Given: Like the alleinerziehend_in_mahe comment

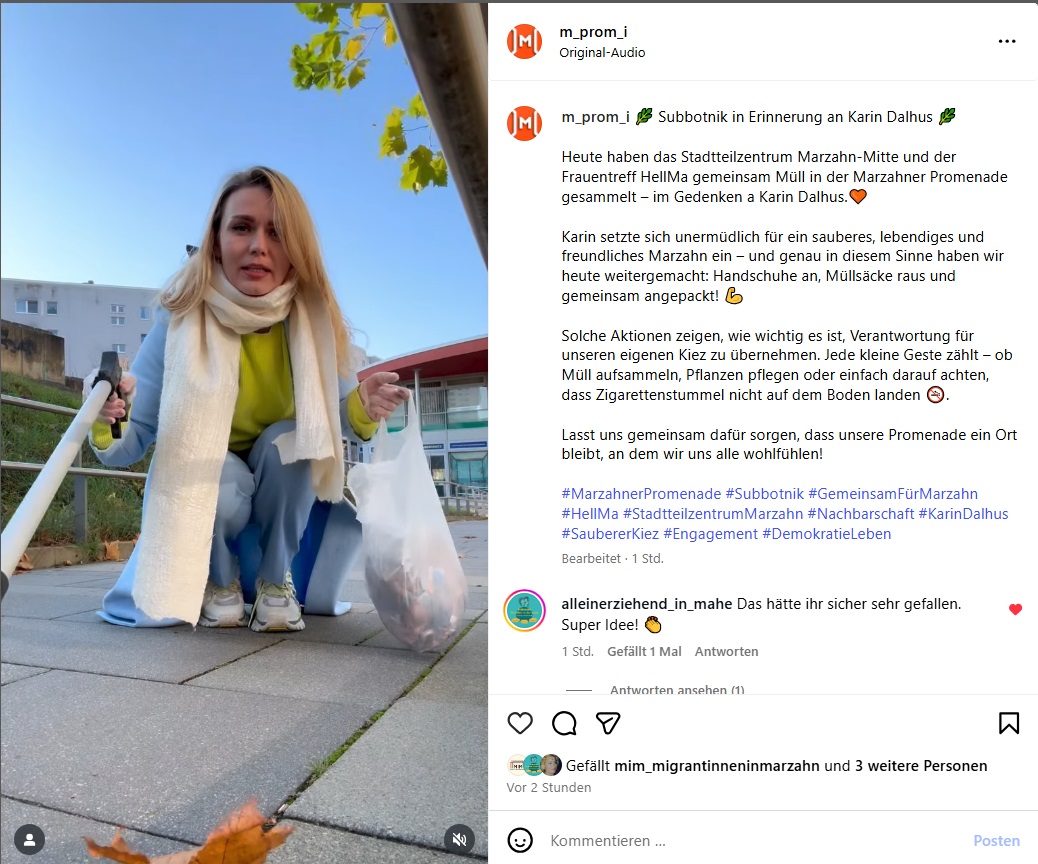Looking at the screenshot, I should coord(1015,609).
